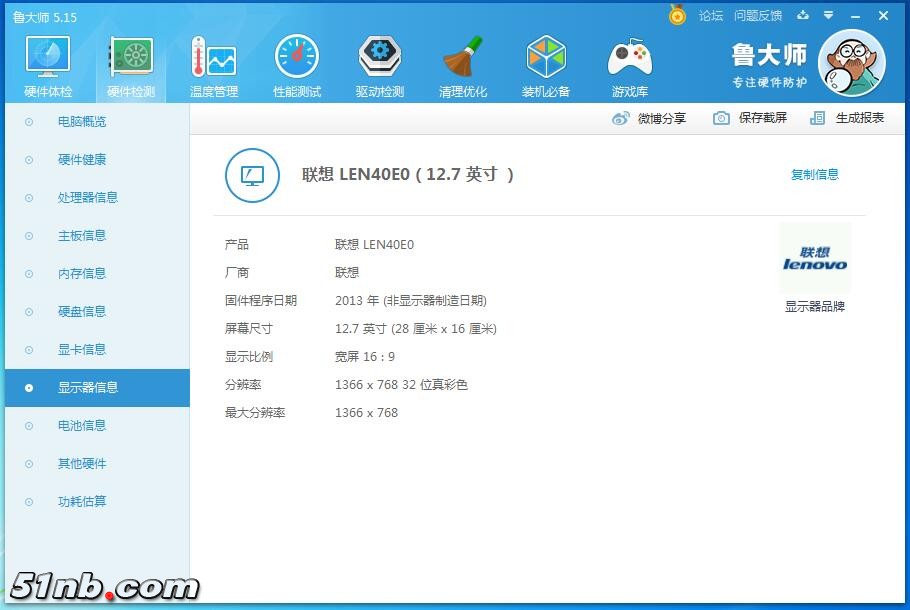Click 生成报表 to generate report
Image resolution: width=910 pixels, height=610 pixels.
[847, 118]
